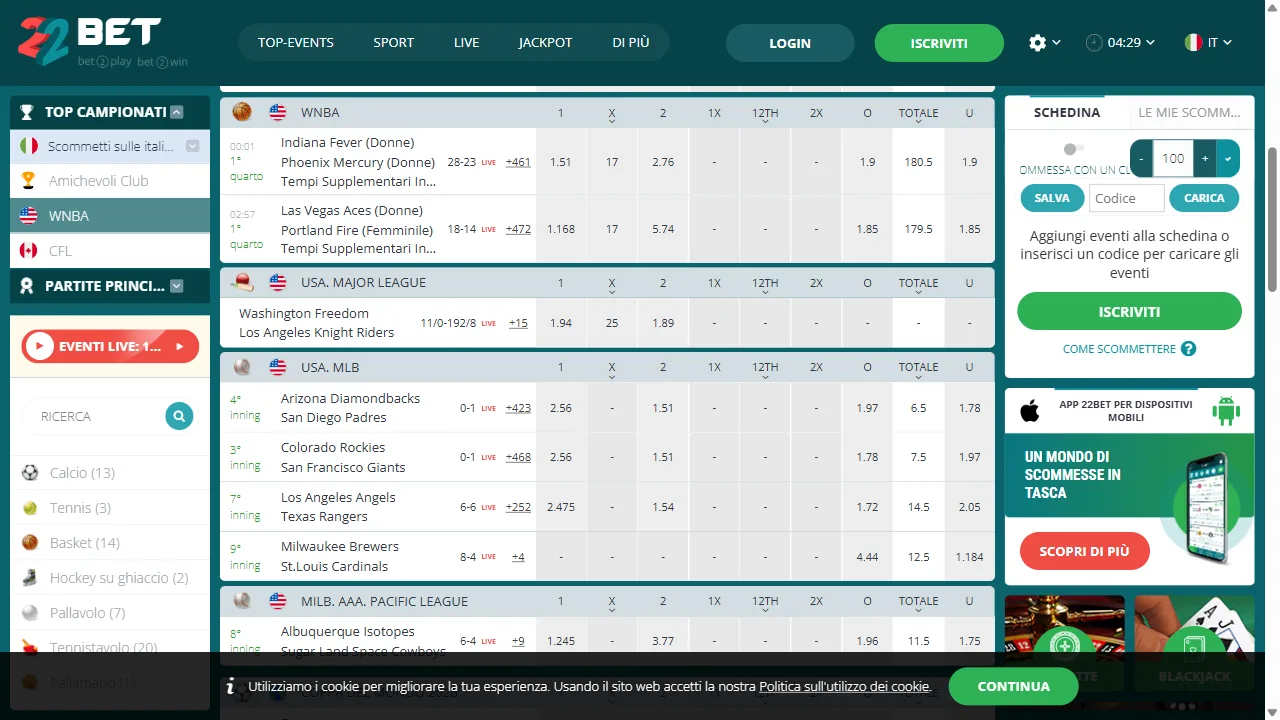The image size is (1280, 720).
Task: Click the SALVA button
Action: [1052, 198]
